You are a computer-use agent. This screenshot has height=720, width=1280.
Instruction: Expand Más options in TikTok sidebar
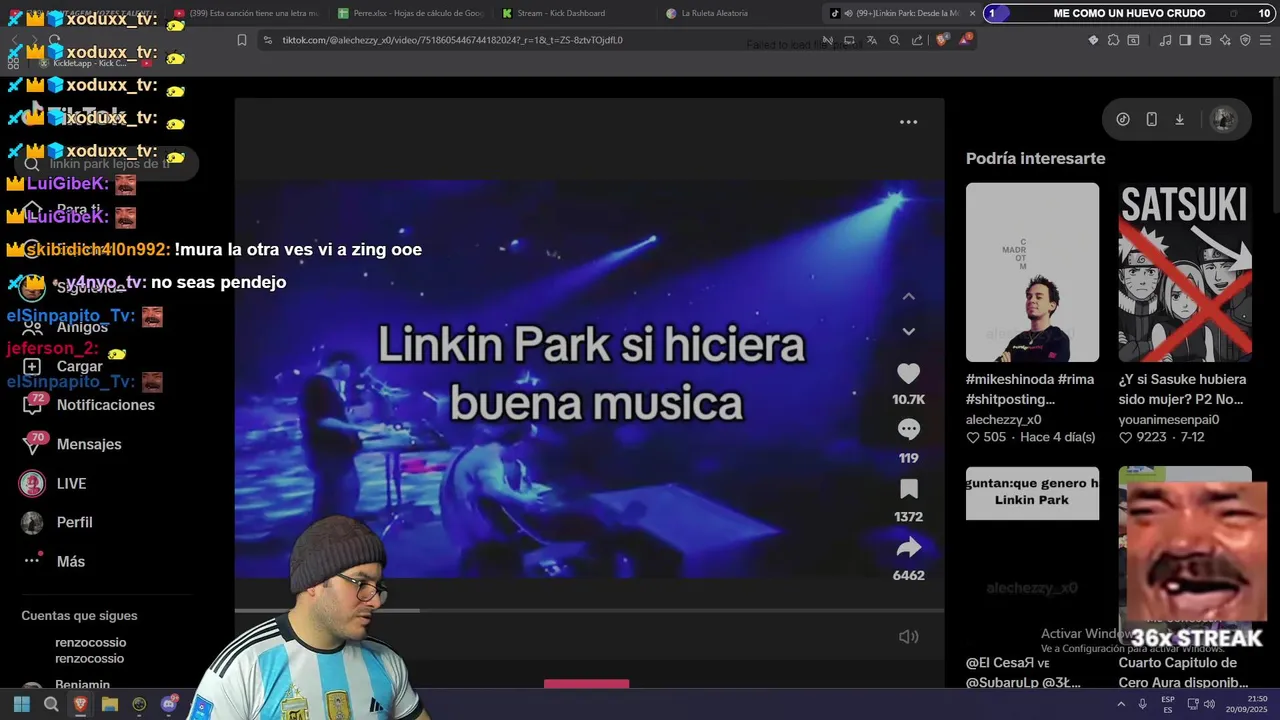coord(55,561)
